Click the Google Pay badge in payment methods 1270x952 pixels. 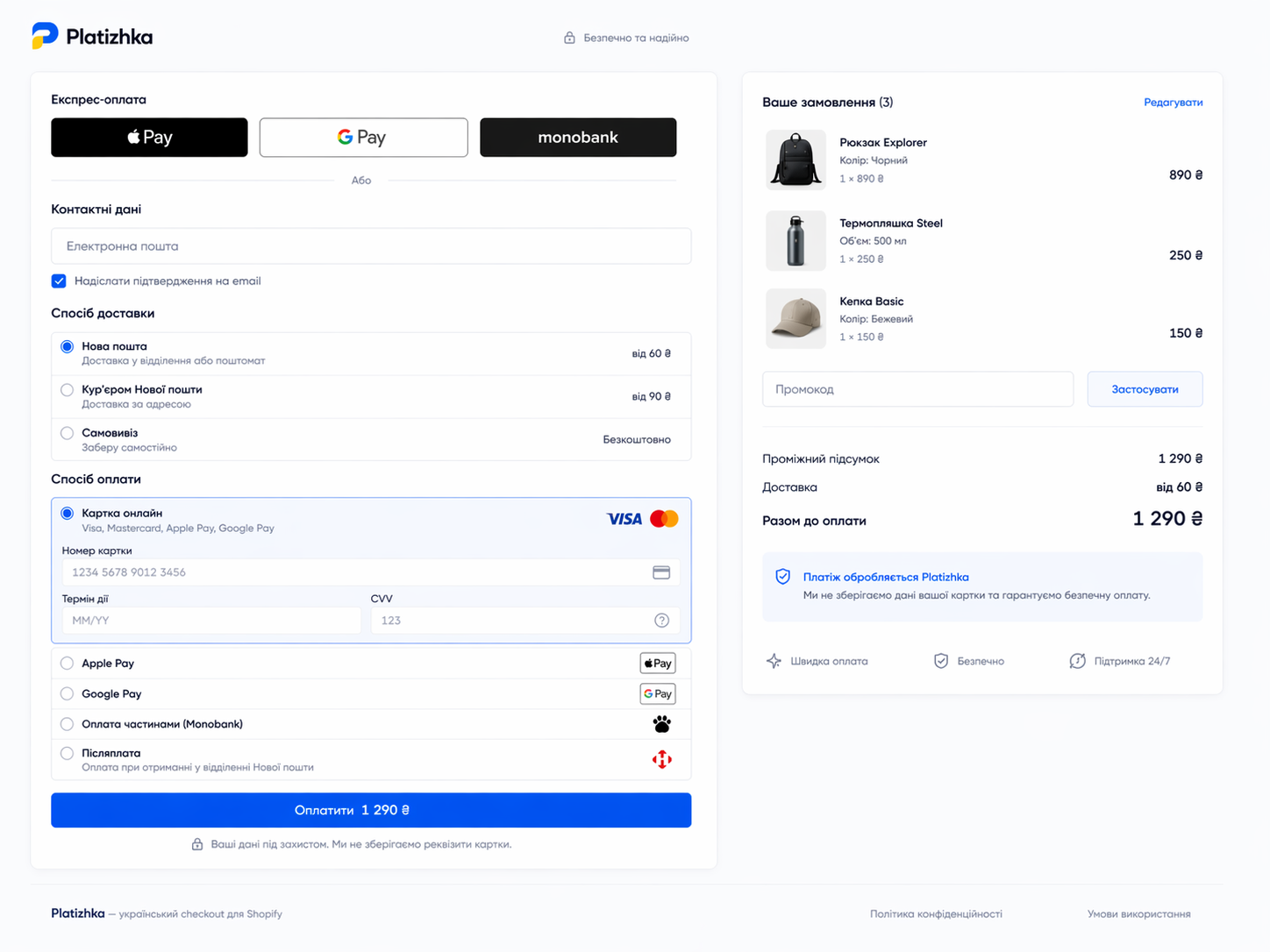coord(657,694)
